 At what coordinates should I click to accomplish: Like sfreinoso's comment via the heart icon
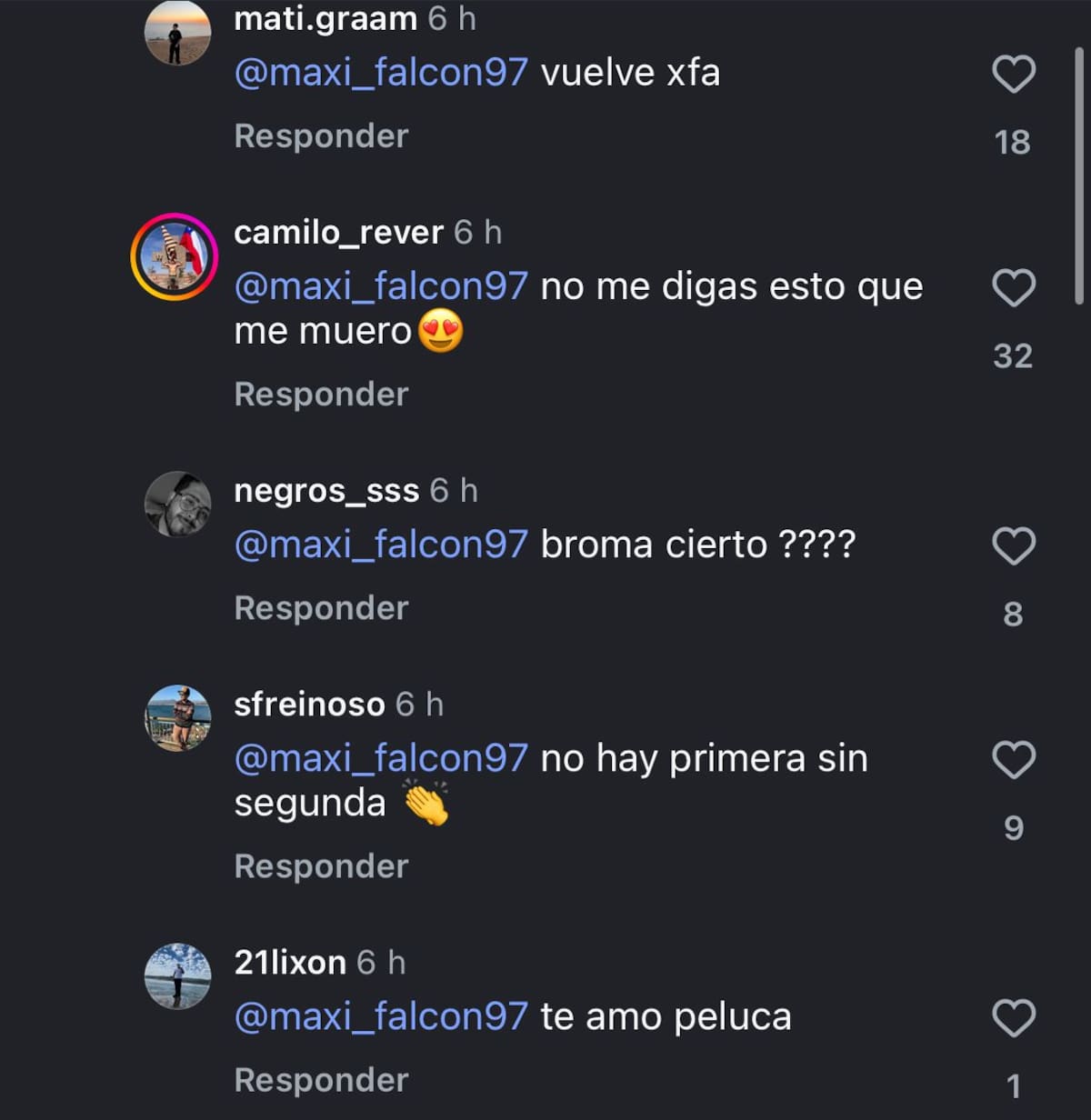coord(1012,758)
